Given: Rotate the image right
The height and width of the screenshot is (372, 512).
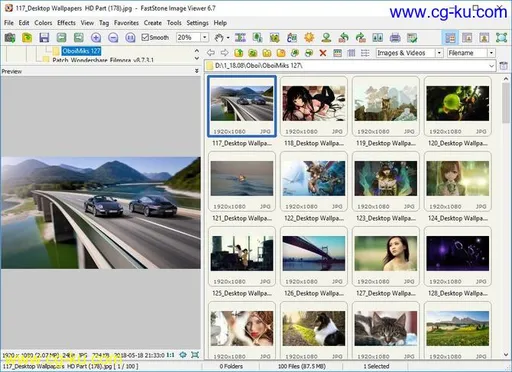Looking at the screenshot, I should (x=361, y=37).
